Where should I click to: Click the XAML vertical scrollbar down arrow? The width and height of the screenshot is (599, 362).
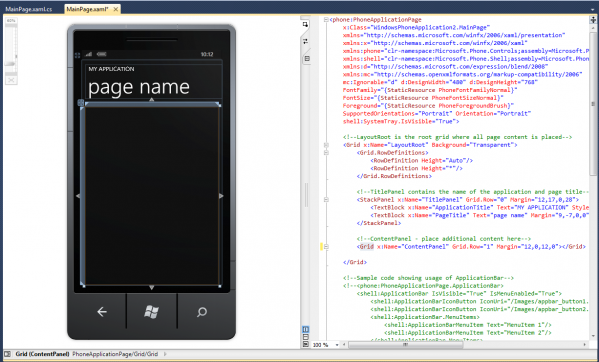[593, 337]
